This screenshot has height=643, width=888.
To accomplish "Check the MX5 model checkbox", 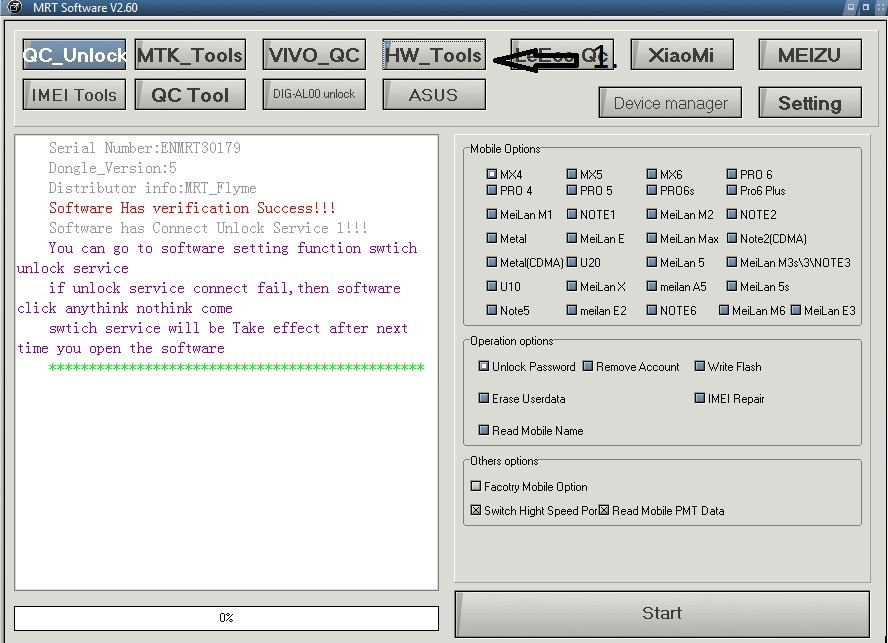I will click(571, 174).
